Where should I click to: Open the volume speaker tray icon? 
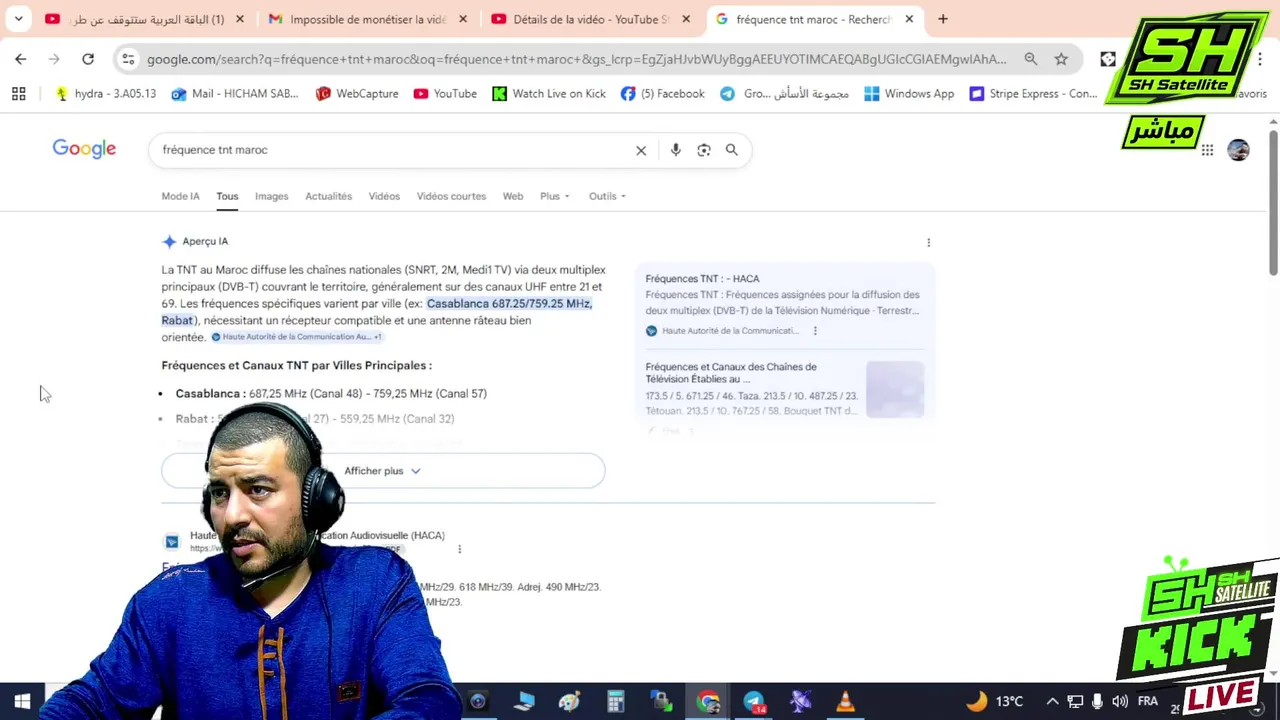1120,701
